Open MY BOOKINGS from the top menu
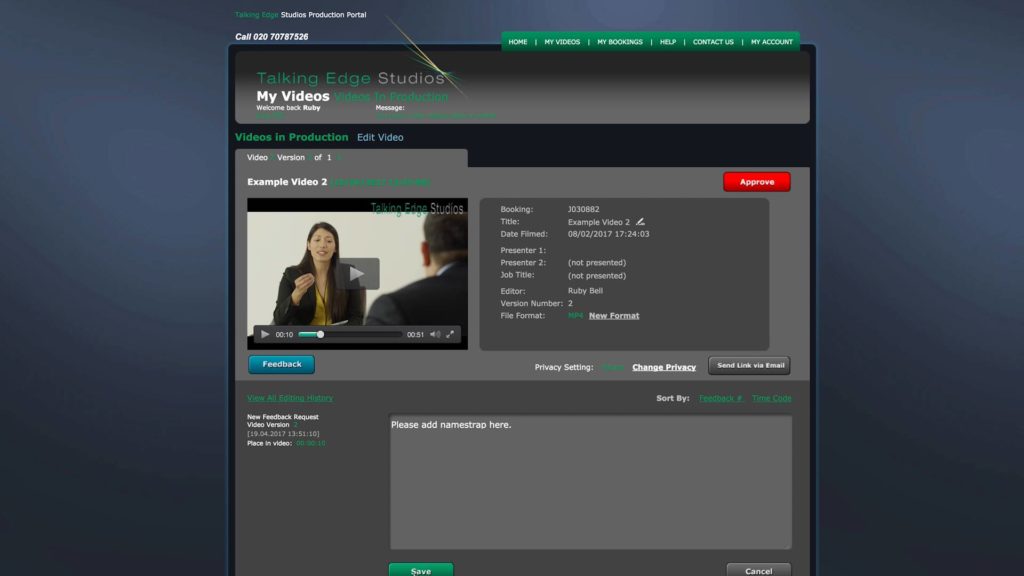Viewport: 1024px width, 576px height. [620, 42]
